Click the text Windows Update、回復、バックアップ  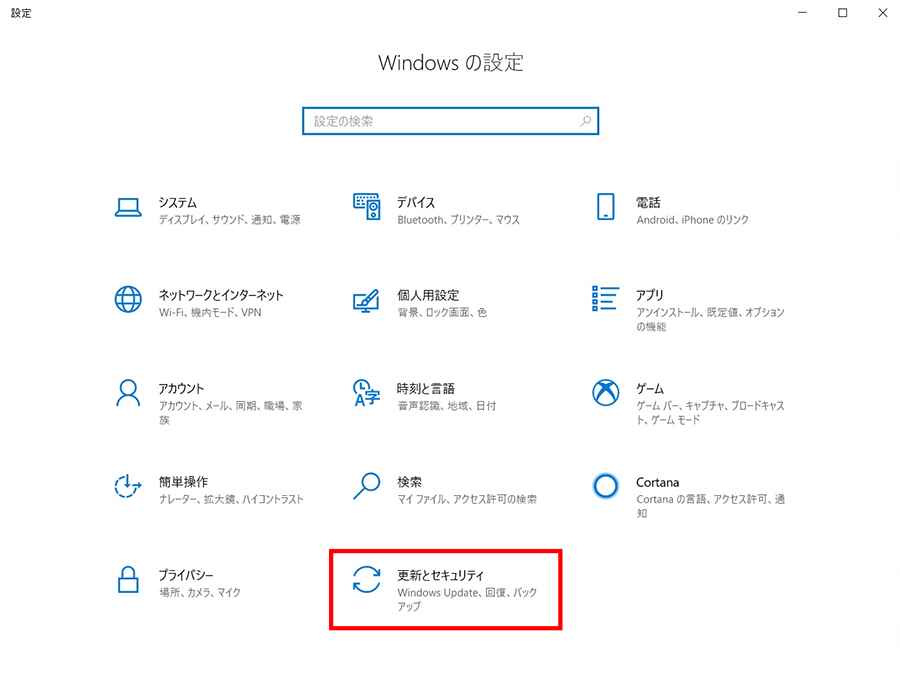467,599
